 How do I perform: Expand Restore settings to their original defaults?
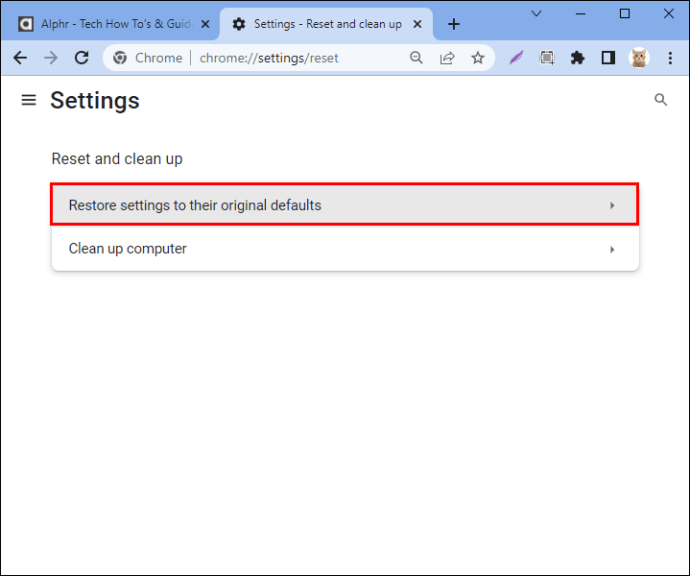click(345, 205)
